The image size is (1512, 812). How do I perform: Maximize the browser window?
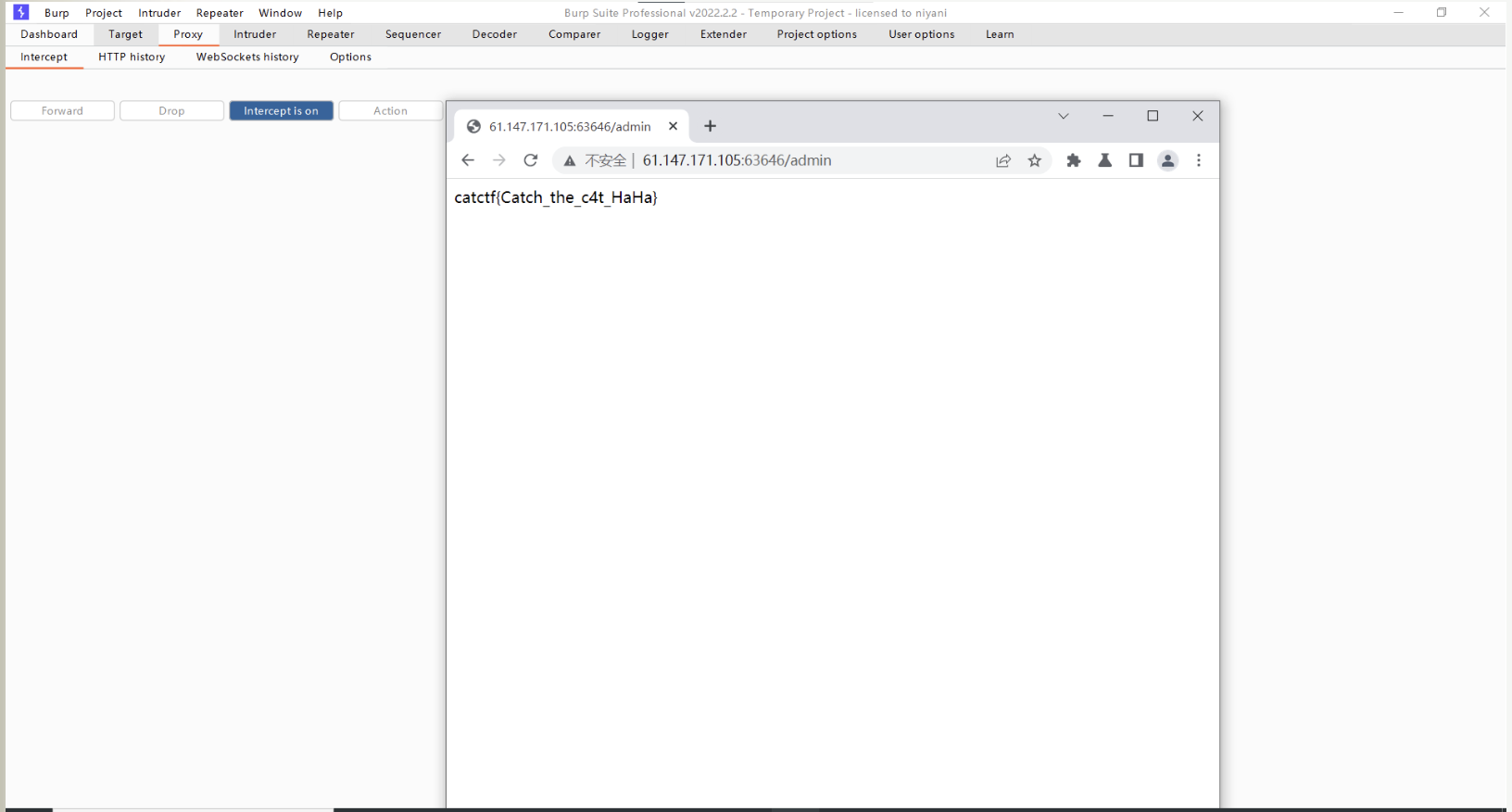coord(1153,116)
